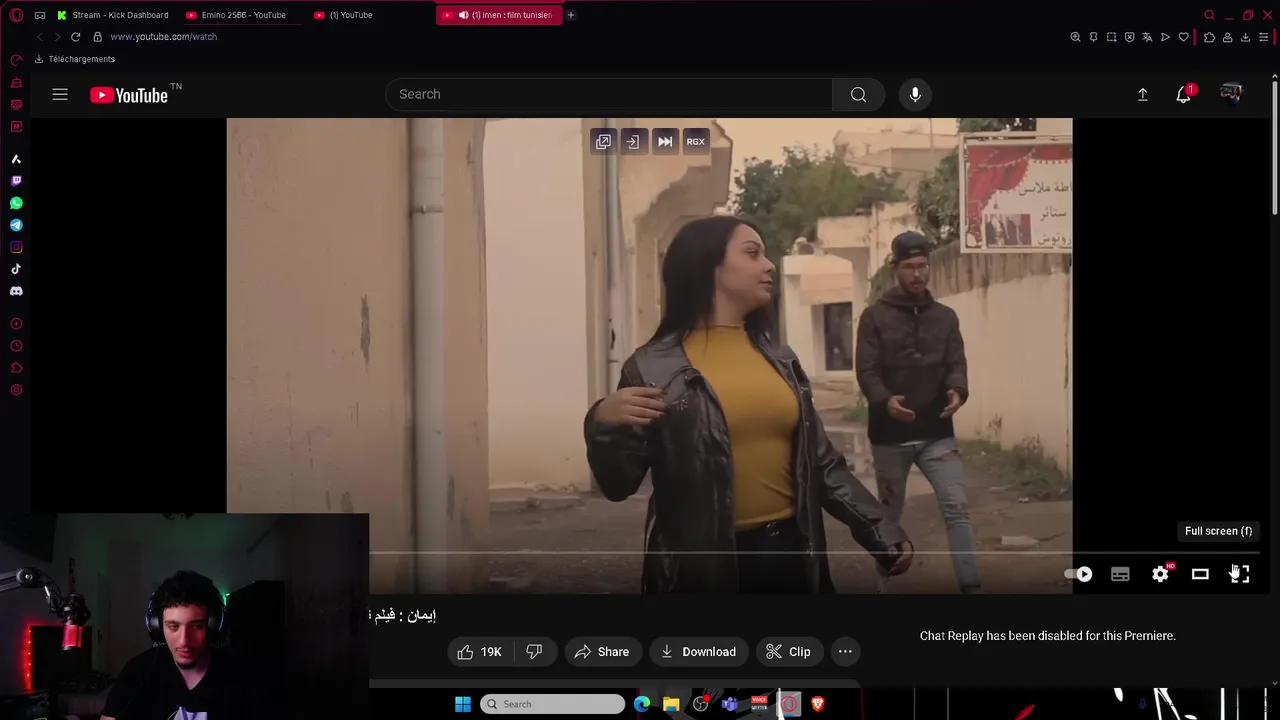1280x720 pixels.
Task: Click the RGX overlay button
Action: (x=696, y=142)
